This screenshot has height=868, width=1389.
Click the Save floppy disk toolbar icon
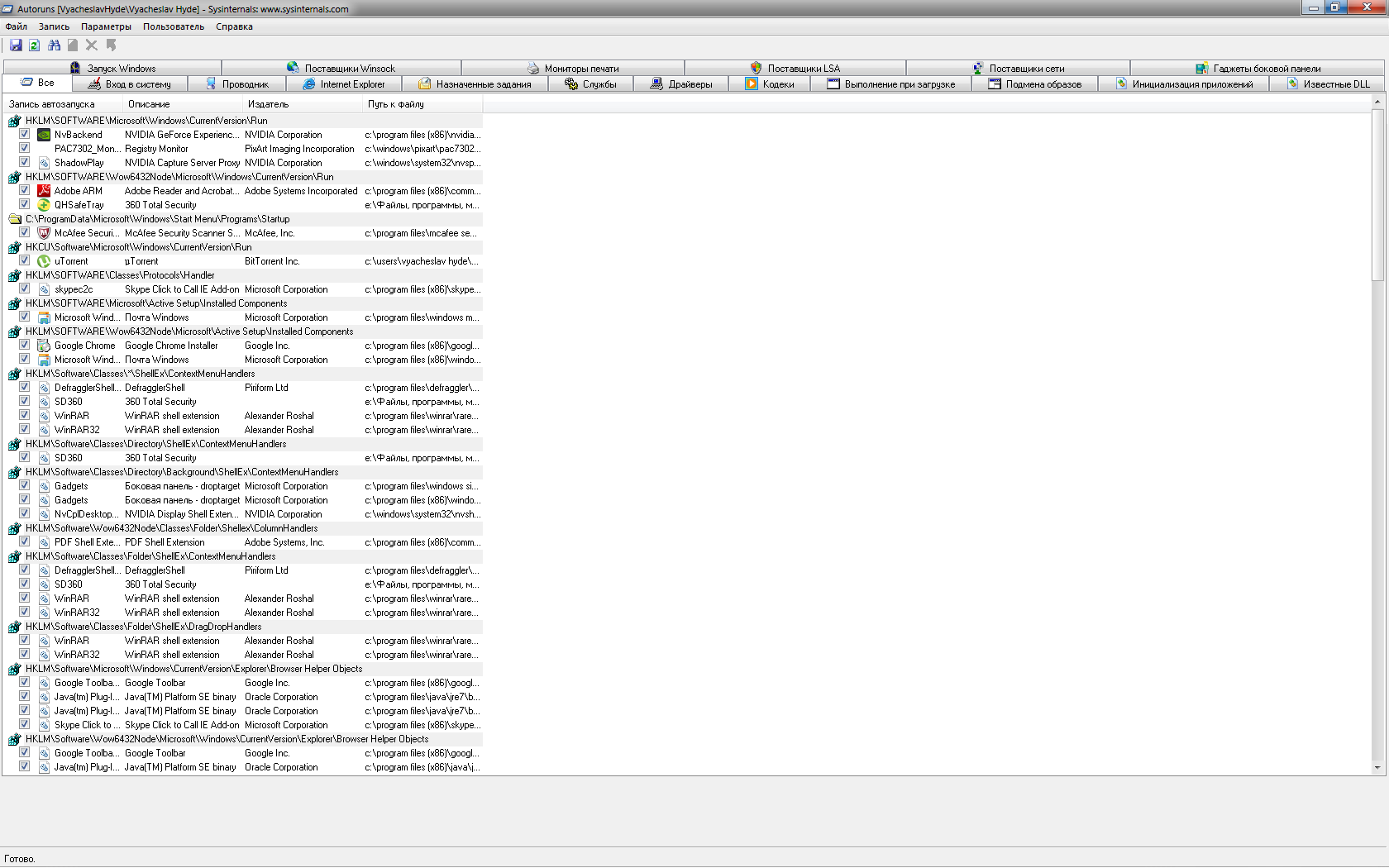[16, 45]
